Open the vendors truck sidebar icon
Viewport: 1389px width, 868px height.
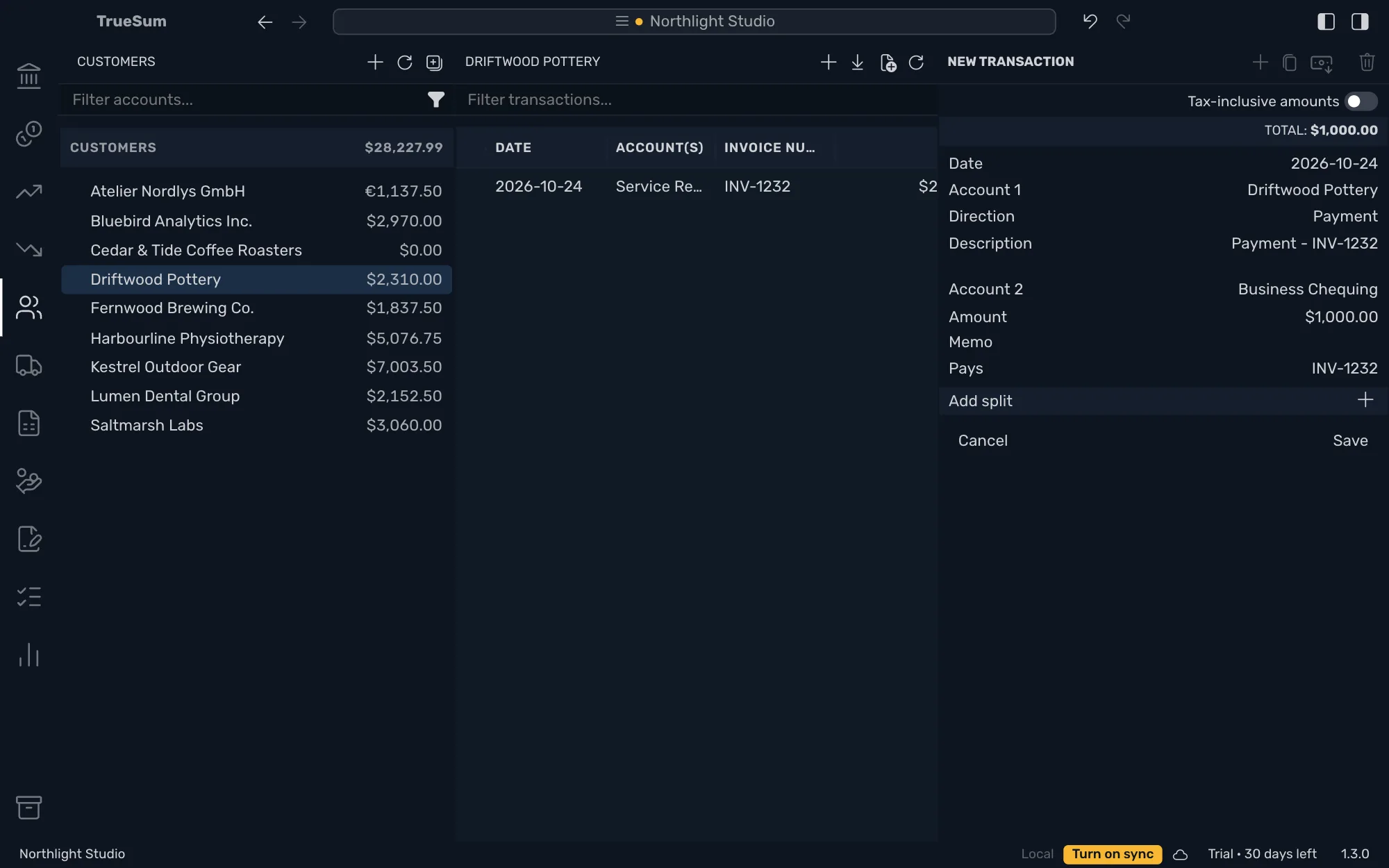pyautogui.click(x=28, y=365)
